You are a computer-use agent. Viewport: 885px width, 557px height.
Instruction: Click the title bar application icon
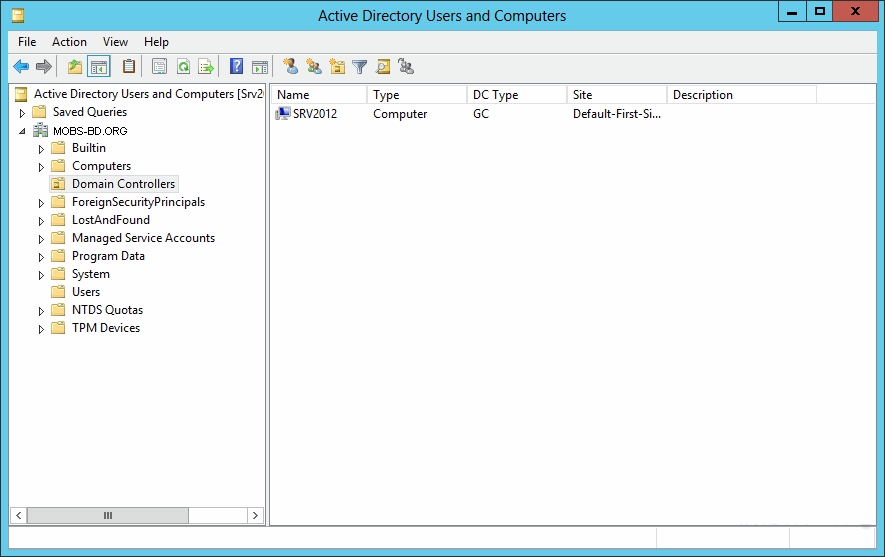(x=18, y=15)
